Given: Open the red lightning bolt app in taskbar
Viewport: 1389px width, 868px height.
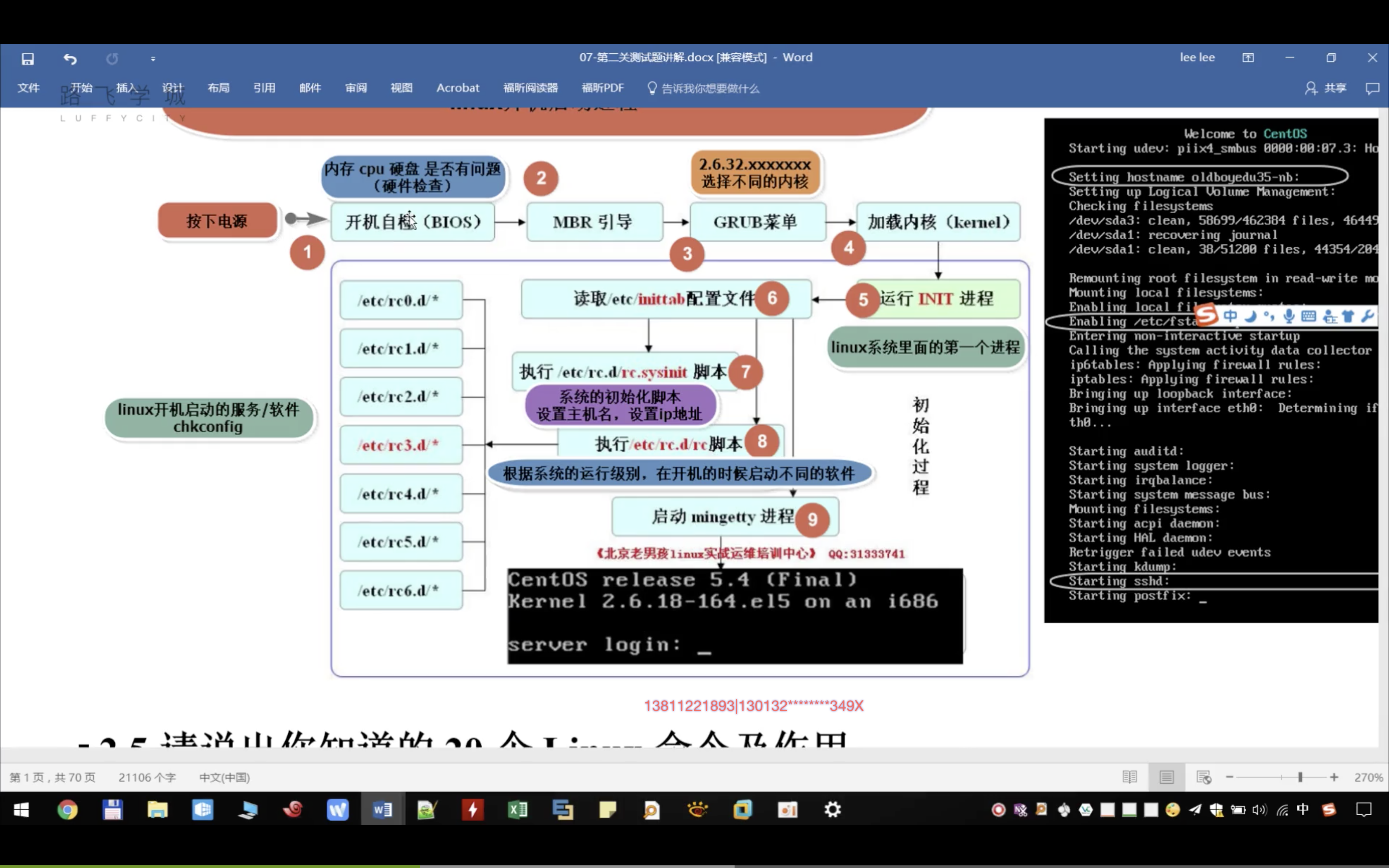Looking at the screenshot, I should 473,809.
